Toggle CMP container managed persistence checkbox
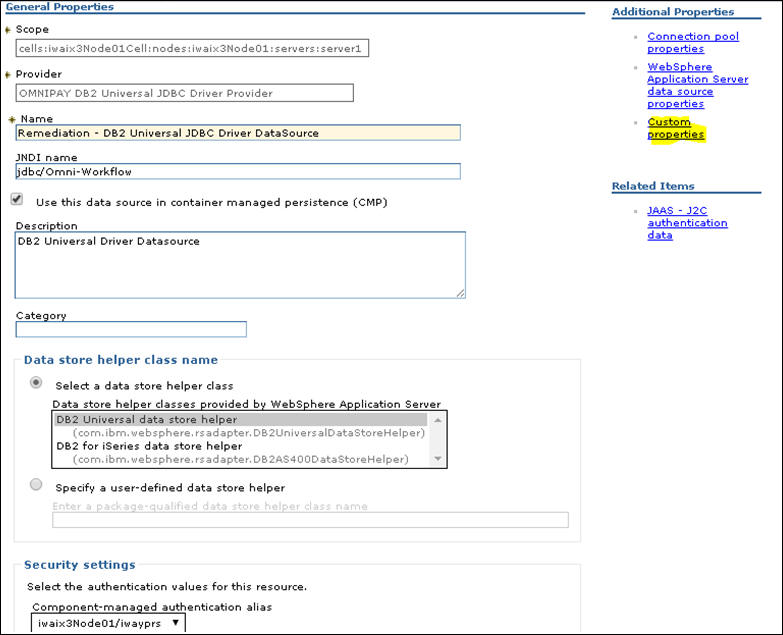783x635 pixels. click(x=17, y=199)
